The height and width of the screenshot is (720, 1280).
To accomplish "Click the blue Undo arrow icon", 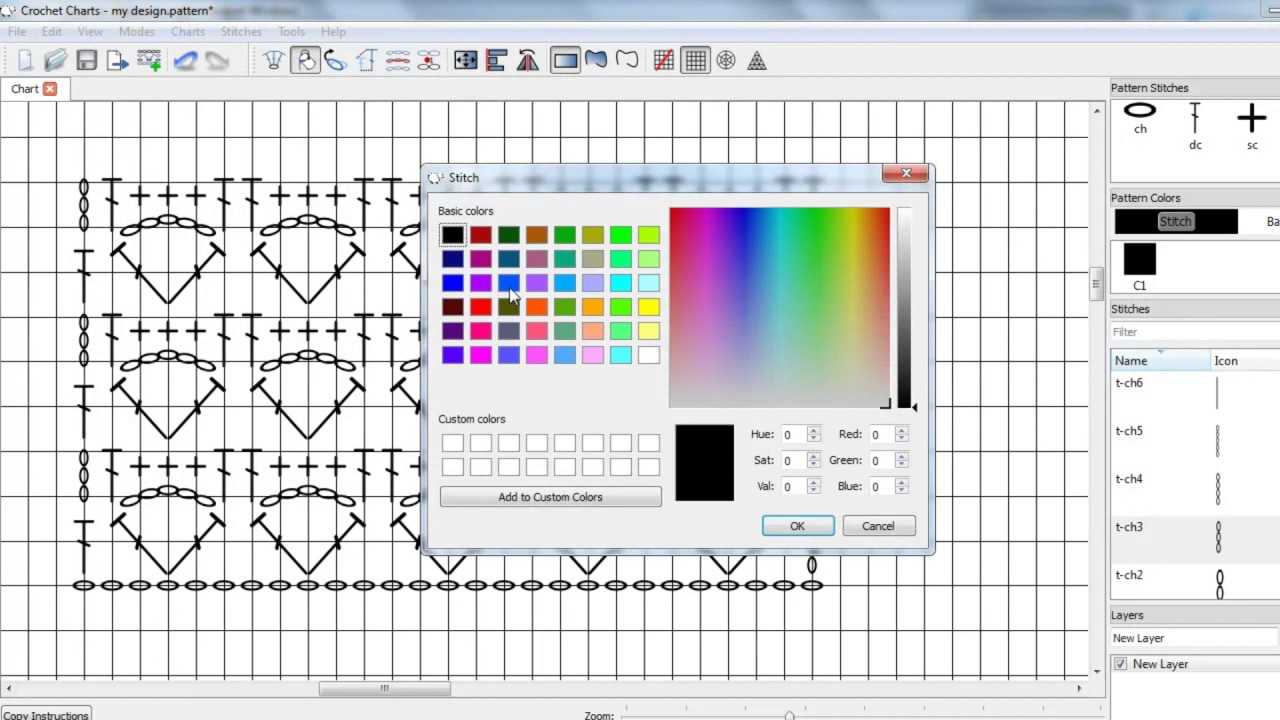I will [x=185, y=61].
